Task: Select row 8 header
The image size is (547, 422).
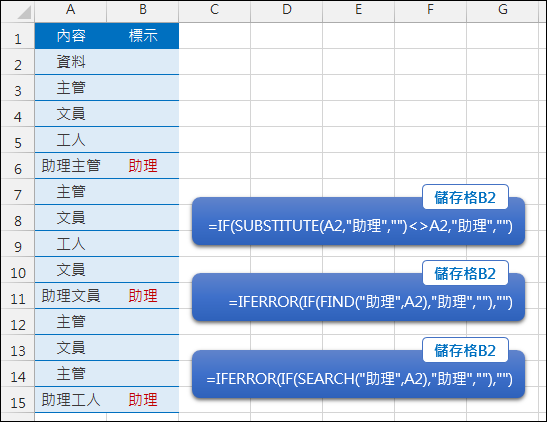Action: pos(18,218)
